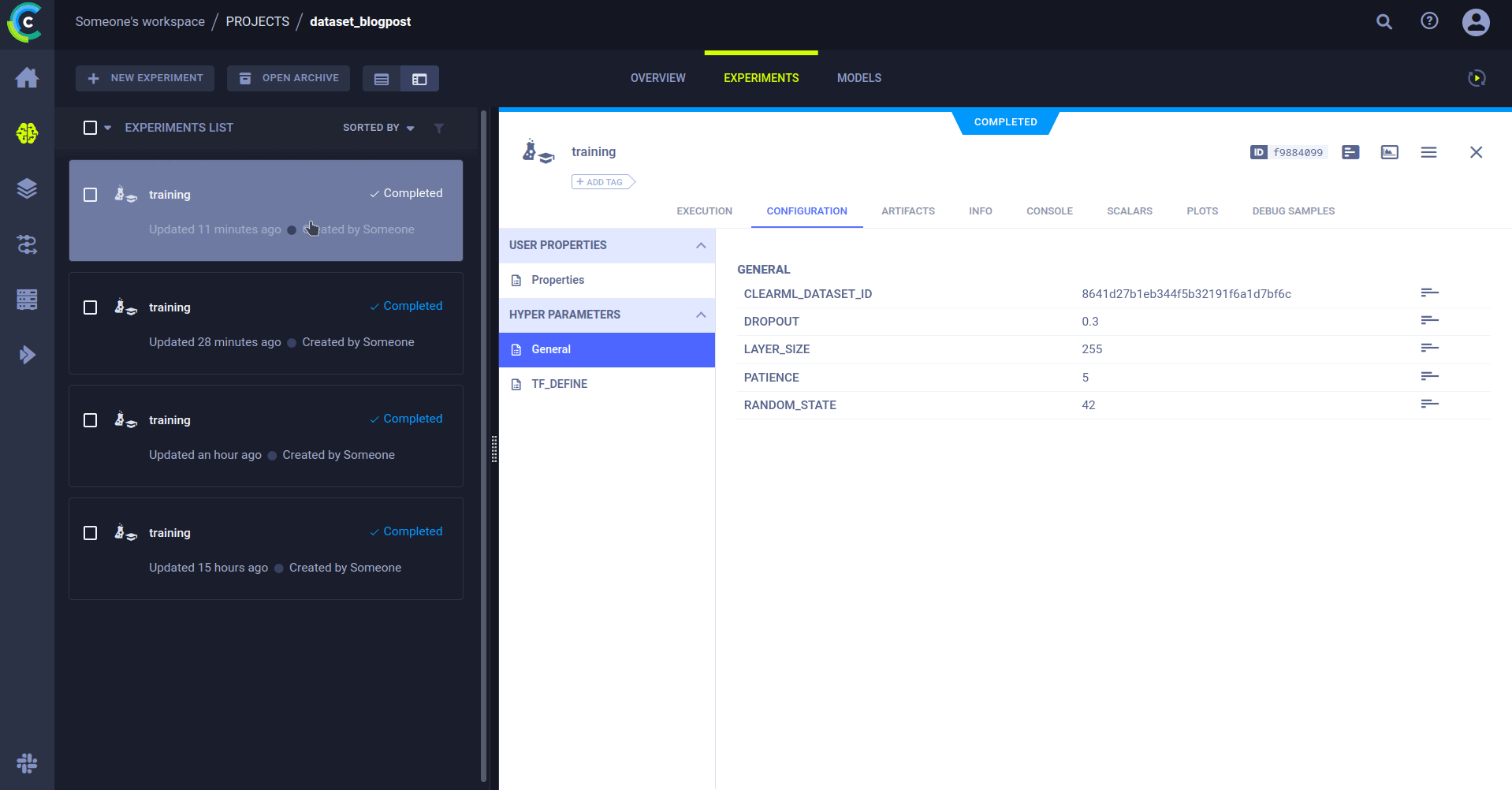This screenshot has height=790, width=1512.
Task: Open the Slack community icon
Action: pyautogui.click(x=27, y=763)
